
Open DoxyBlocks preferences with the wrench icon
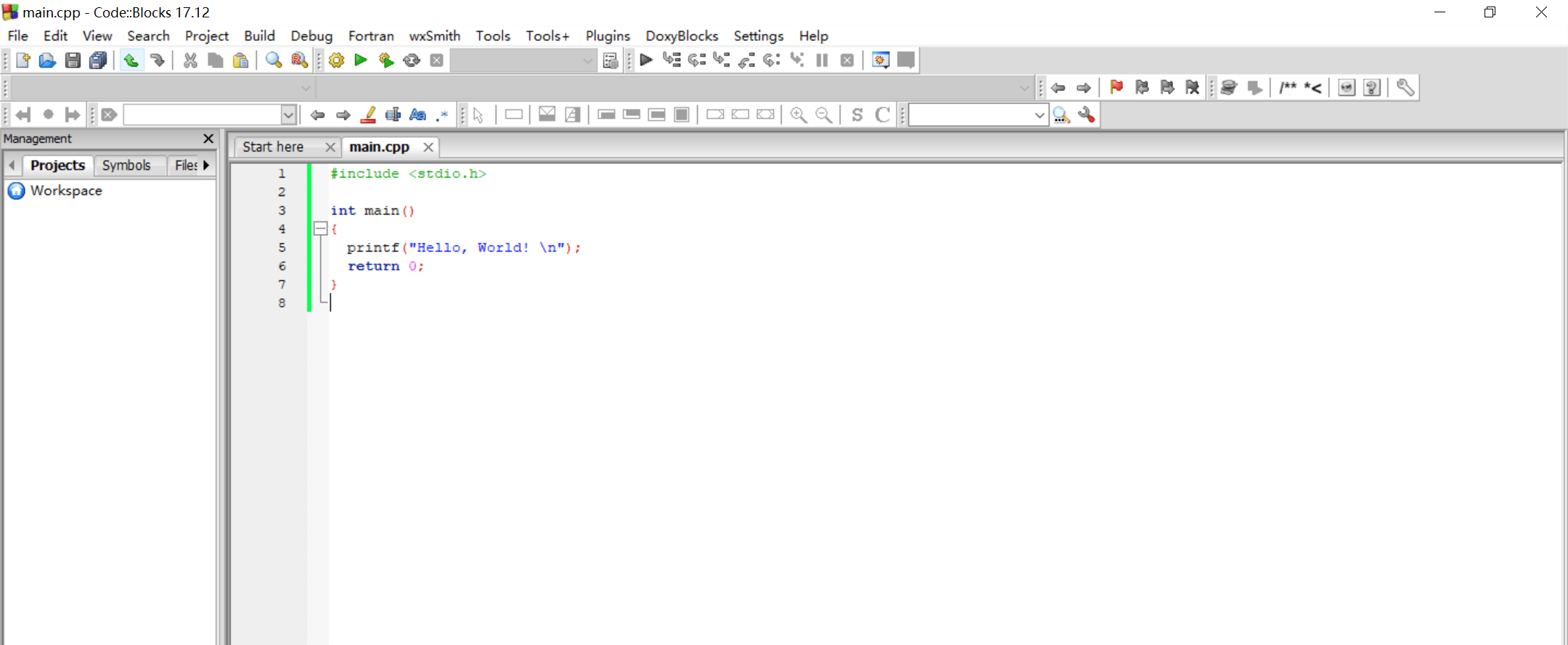(1405, 87)
